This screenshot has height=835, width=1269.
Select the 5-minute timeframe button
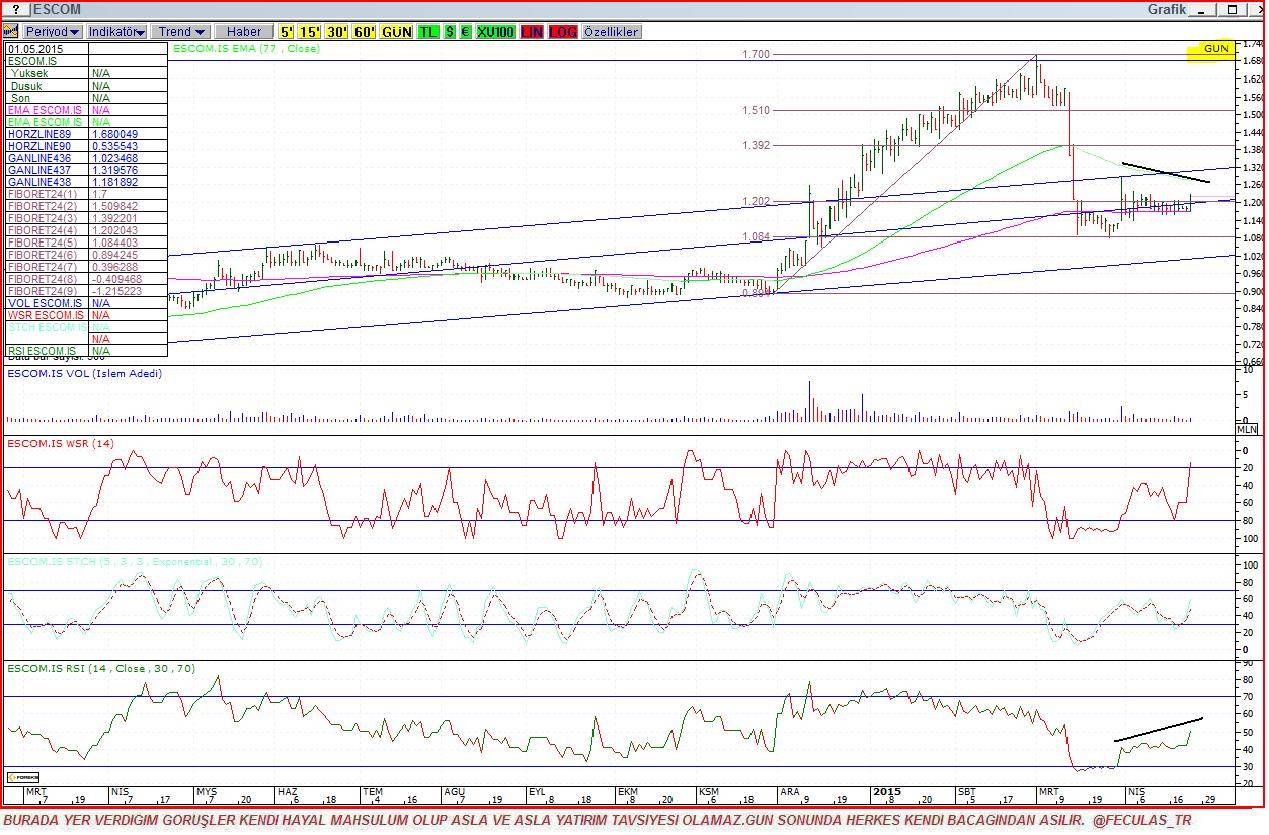(x=287, y=32)
